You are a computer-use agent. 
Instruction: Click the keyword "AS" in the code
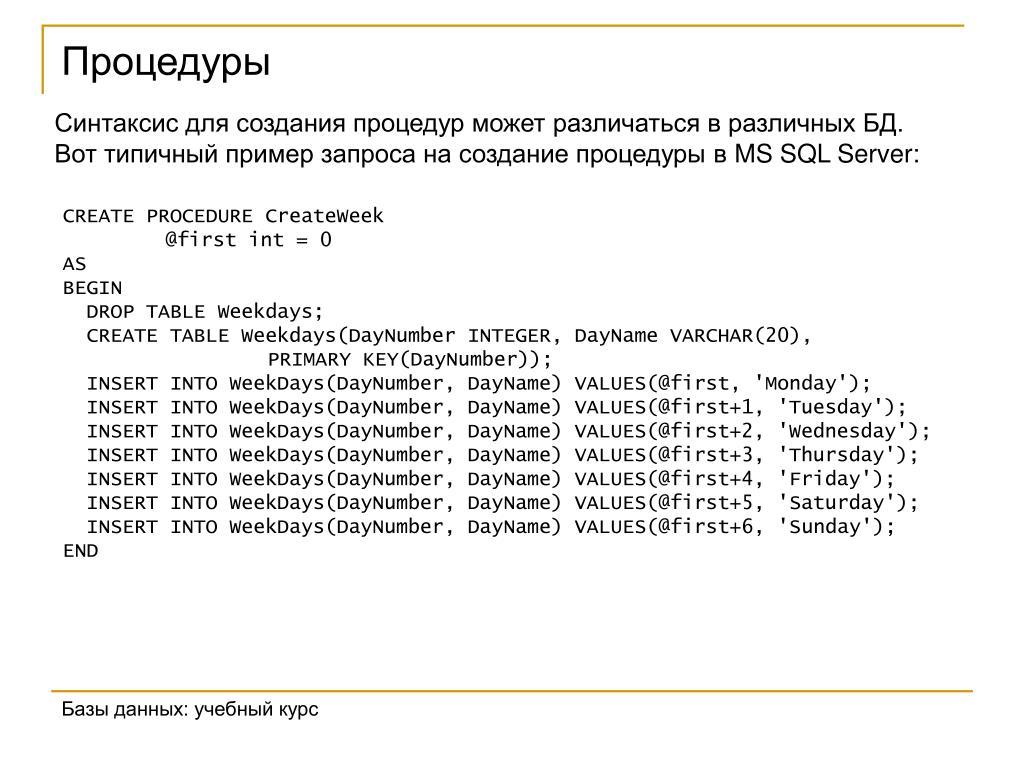coord(74,264)
